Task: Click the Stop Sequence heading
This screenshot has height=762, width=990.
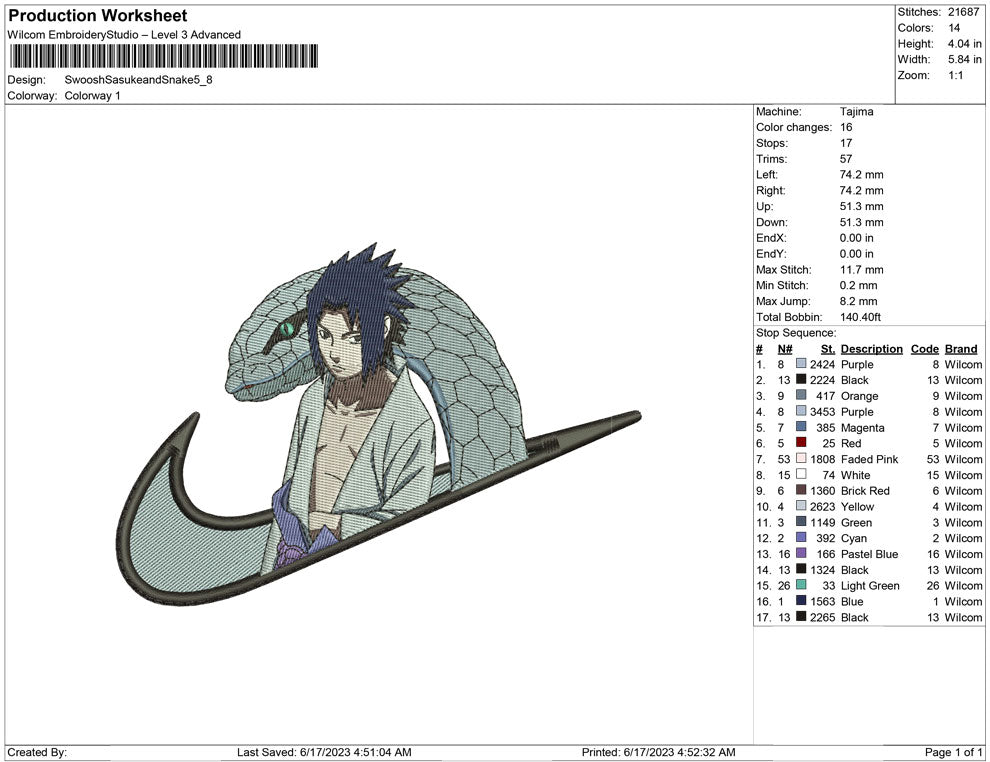Action: click(796, 333)
